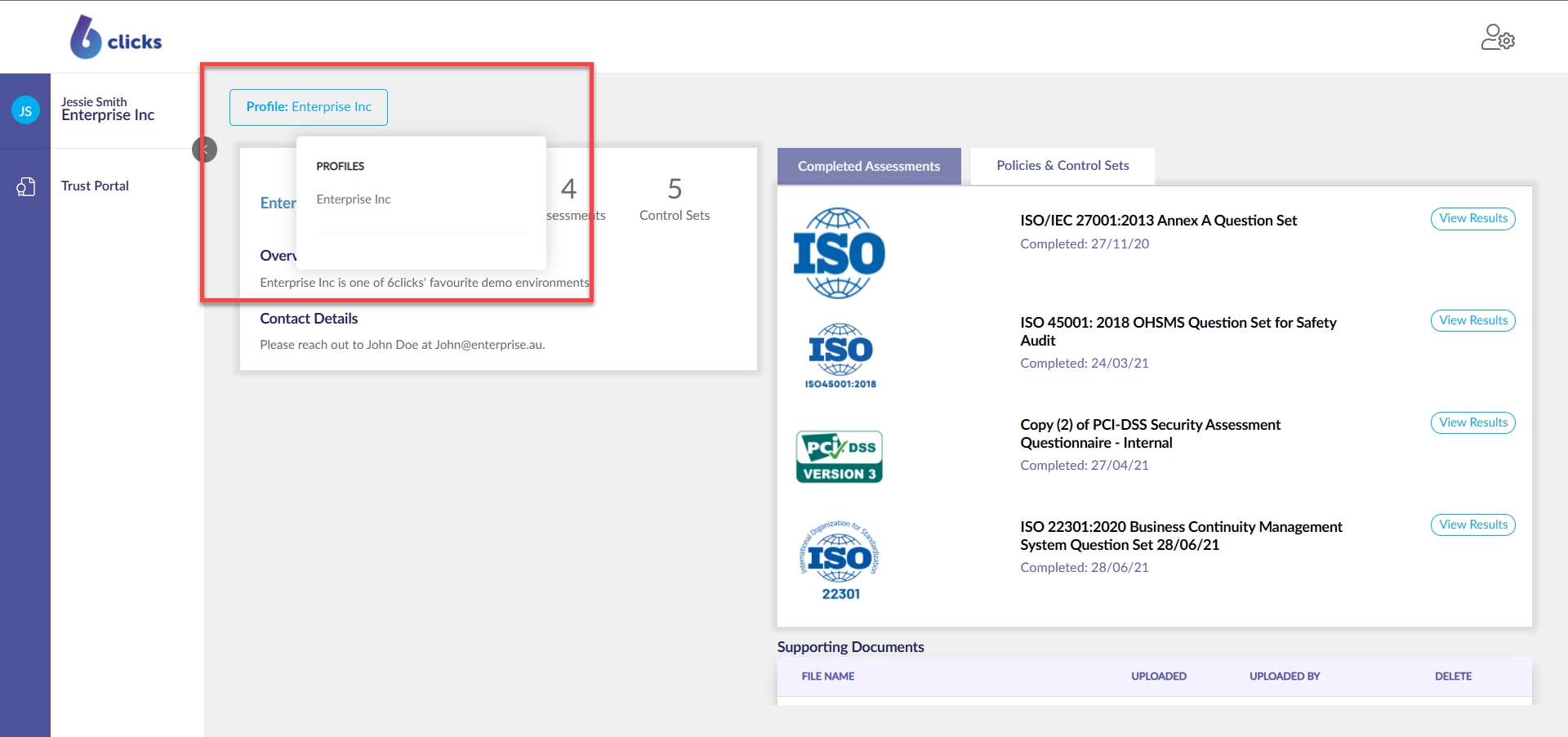
Task: View results for ISO/IEC 27001:2013 assessment
Action: [x=1473, y=218]
